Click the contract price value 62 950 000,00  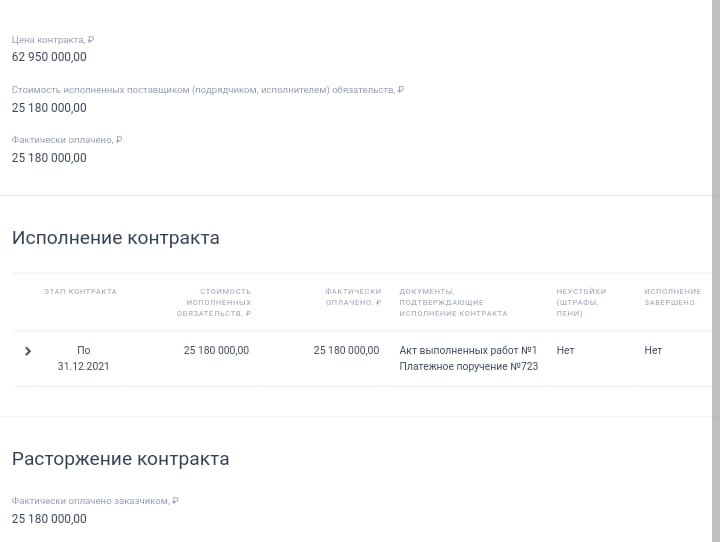(49, 57)
